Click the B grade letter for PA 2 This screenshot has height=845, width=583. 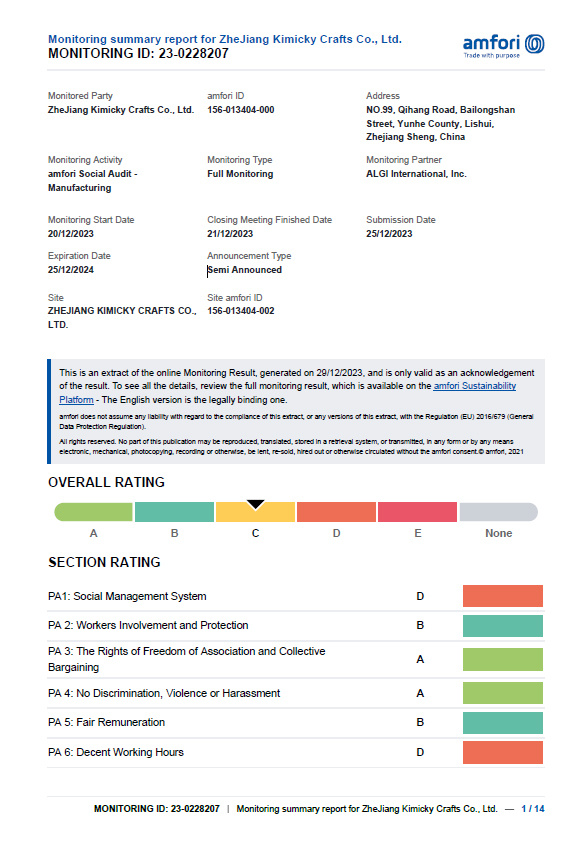coord(420,625)
